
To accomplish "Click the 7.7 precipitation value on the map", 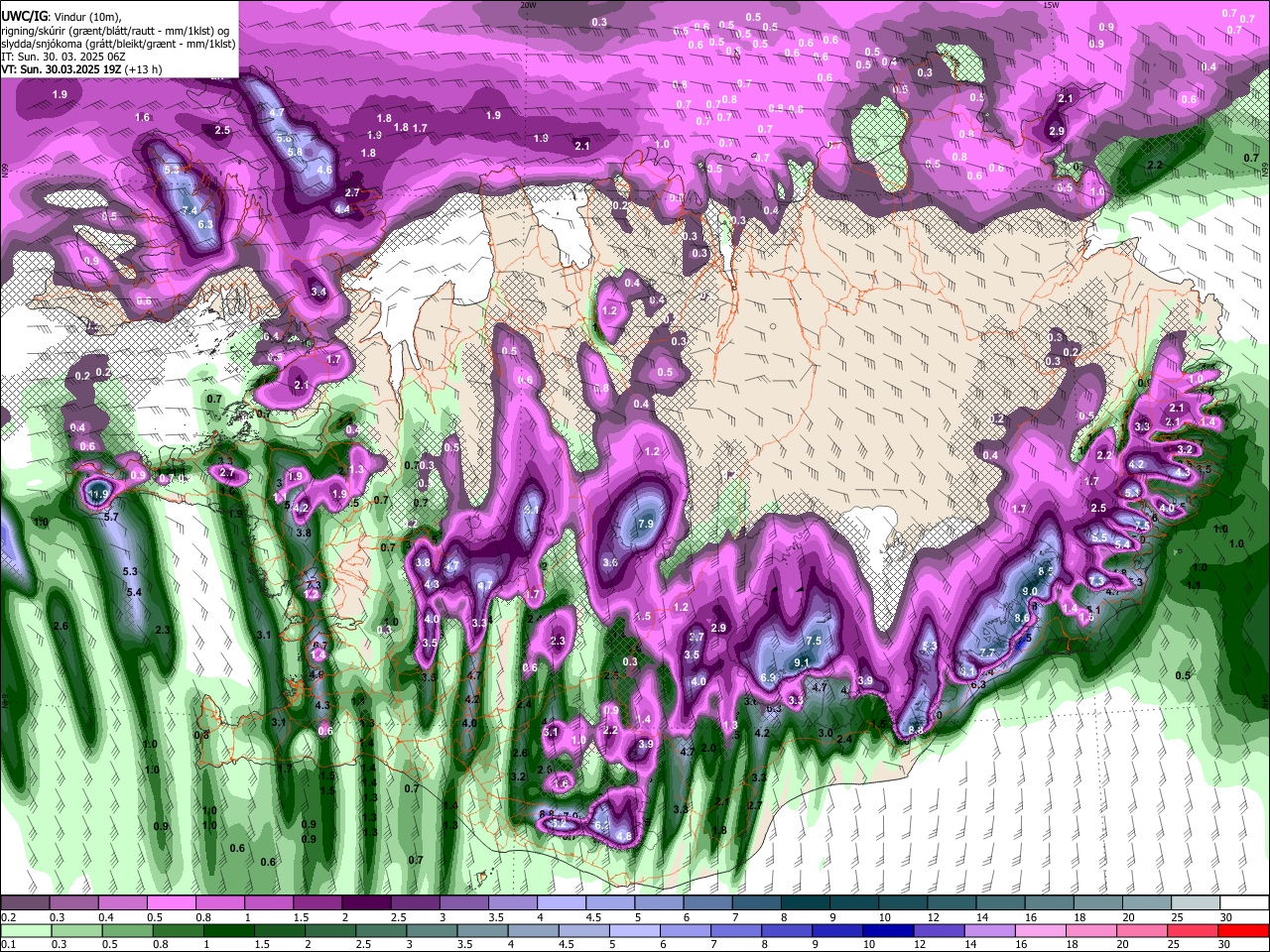I will 987,653.
